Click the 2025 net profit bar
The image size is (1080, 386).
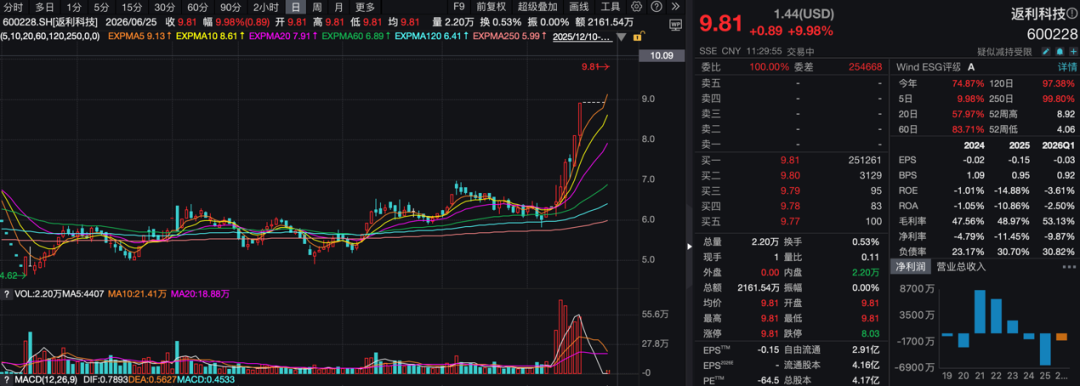pos(1046,349)
